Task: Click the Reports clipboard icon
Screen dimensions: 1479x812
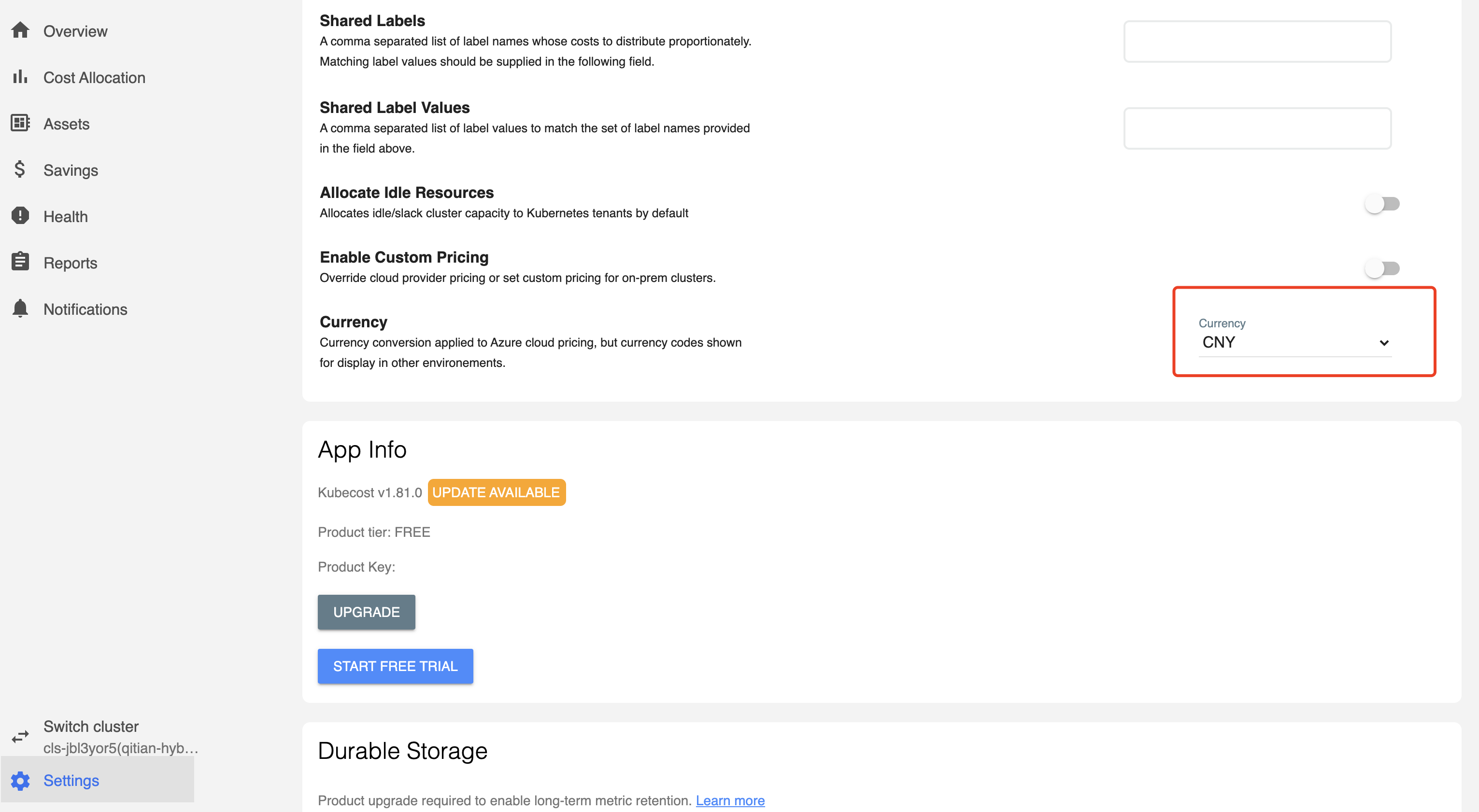Action: pos(20,262)
